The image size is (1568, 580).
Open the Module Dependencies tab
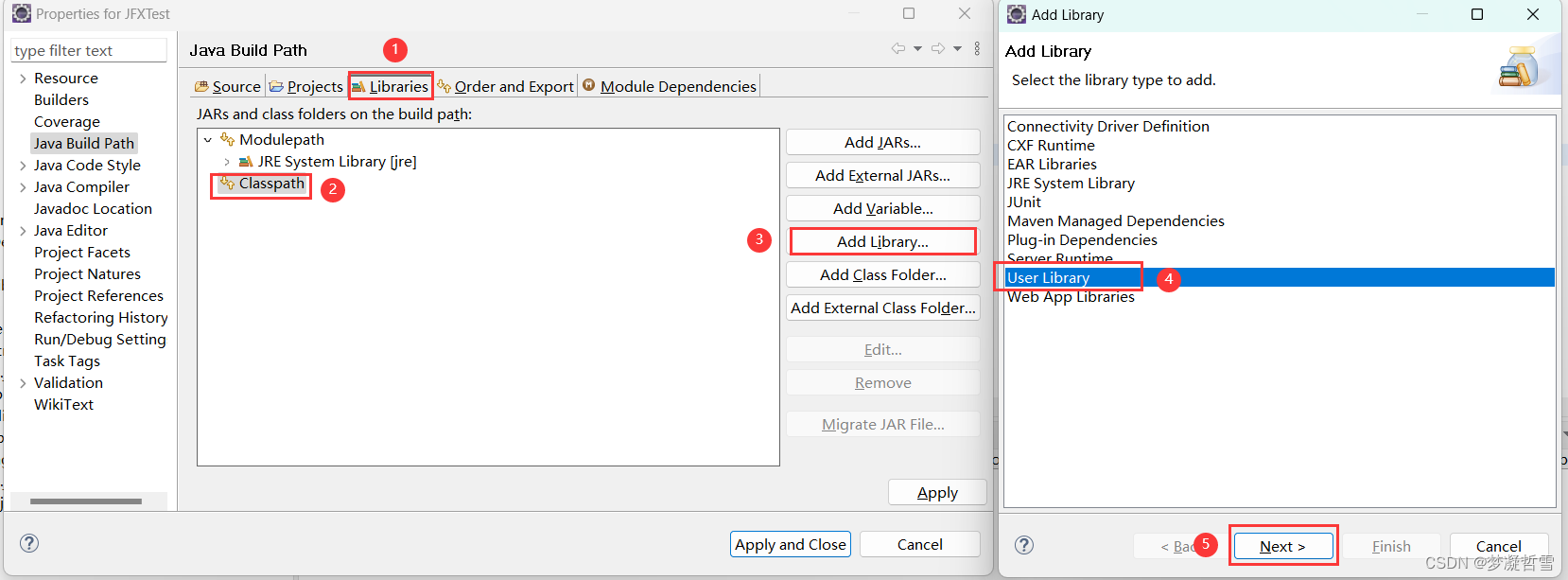[x=670, y=86]
